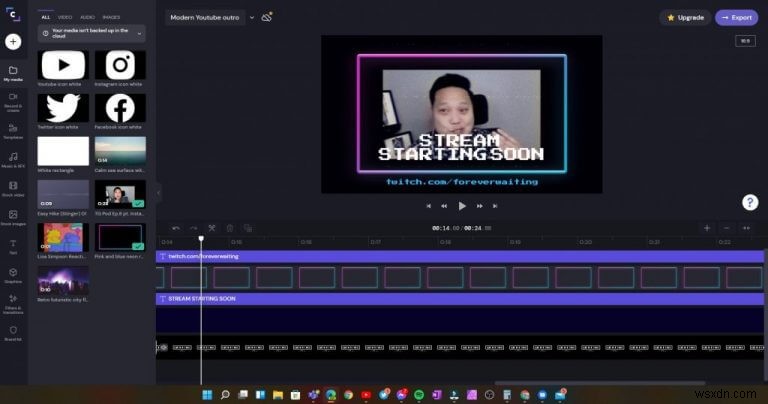Select the VIDEO media tab
This screenshot has height=404, width=768.
coord(65,17)
